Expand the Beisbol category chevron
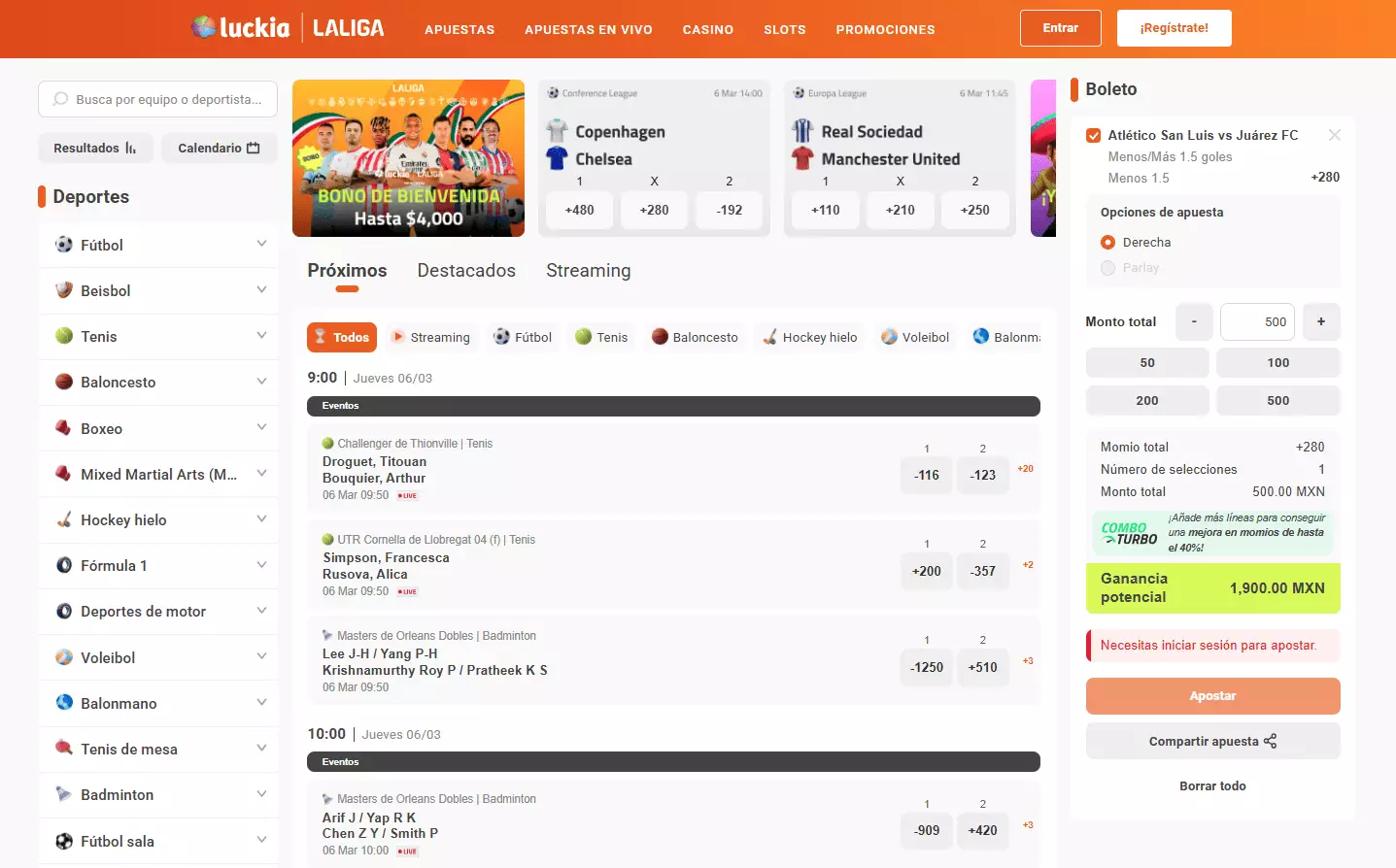Image resolution: width=1396 pixels, height=868 pixels. click(261, 289)
